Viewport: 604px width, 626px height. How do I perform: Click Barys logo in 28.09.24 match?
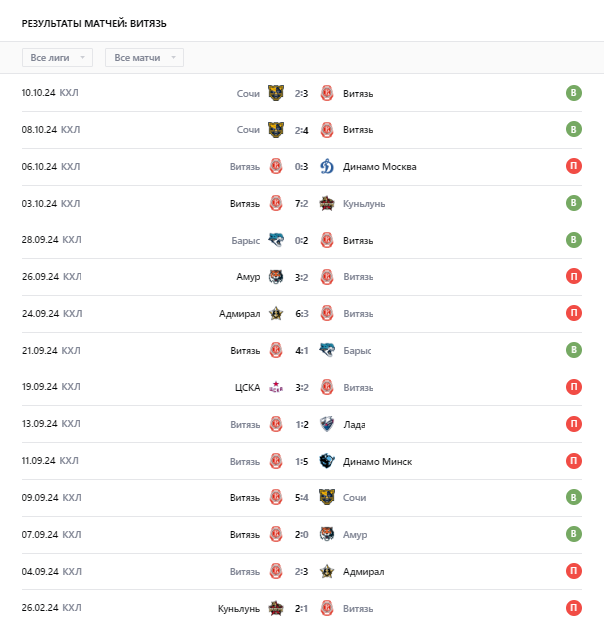click(x=276, y=240)
